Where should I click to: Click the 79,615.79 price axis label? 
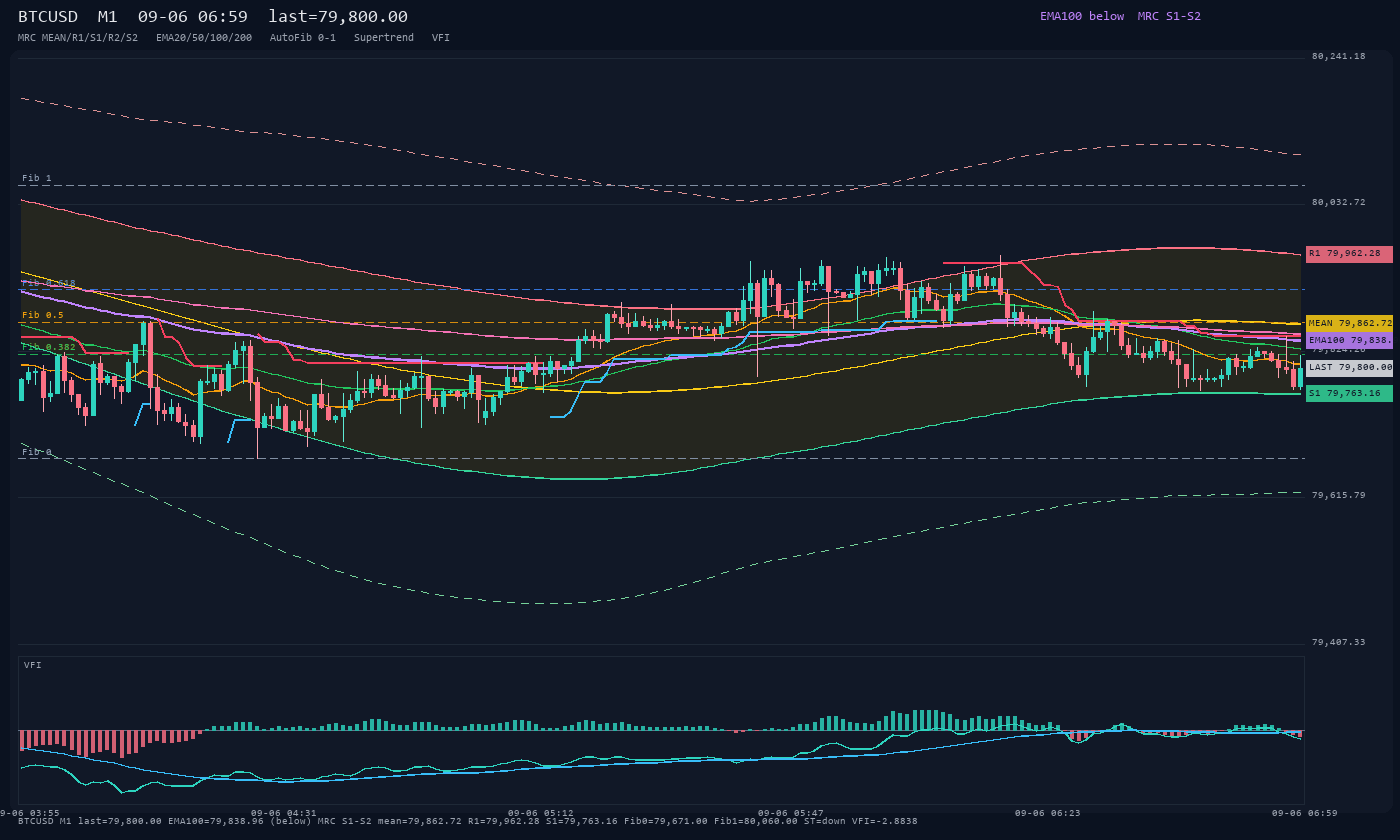tap(1338, 495)
